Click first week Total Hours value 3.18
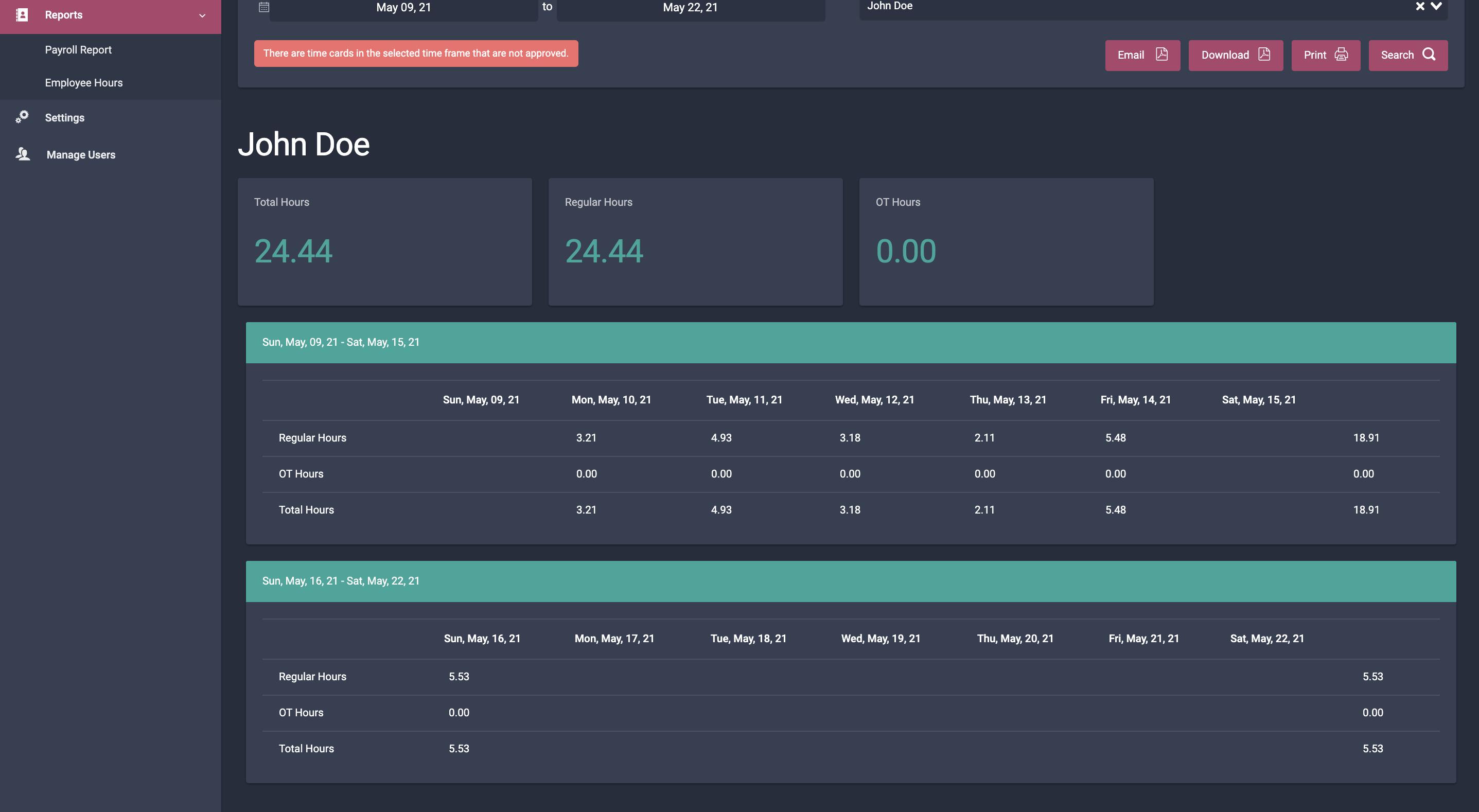 tap(850, 510)
